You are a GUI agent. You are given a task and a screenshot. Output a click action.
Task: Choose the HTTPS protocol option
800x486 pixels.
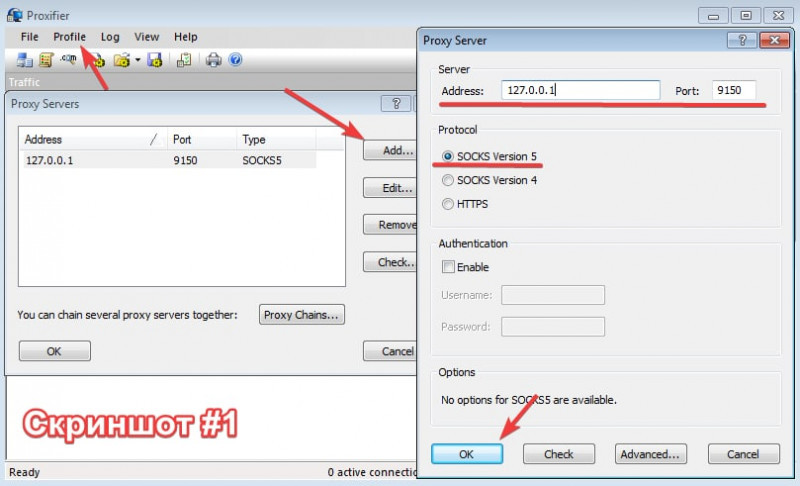click(x=448, y=204)
